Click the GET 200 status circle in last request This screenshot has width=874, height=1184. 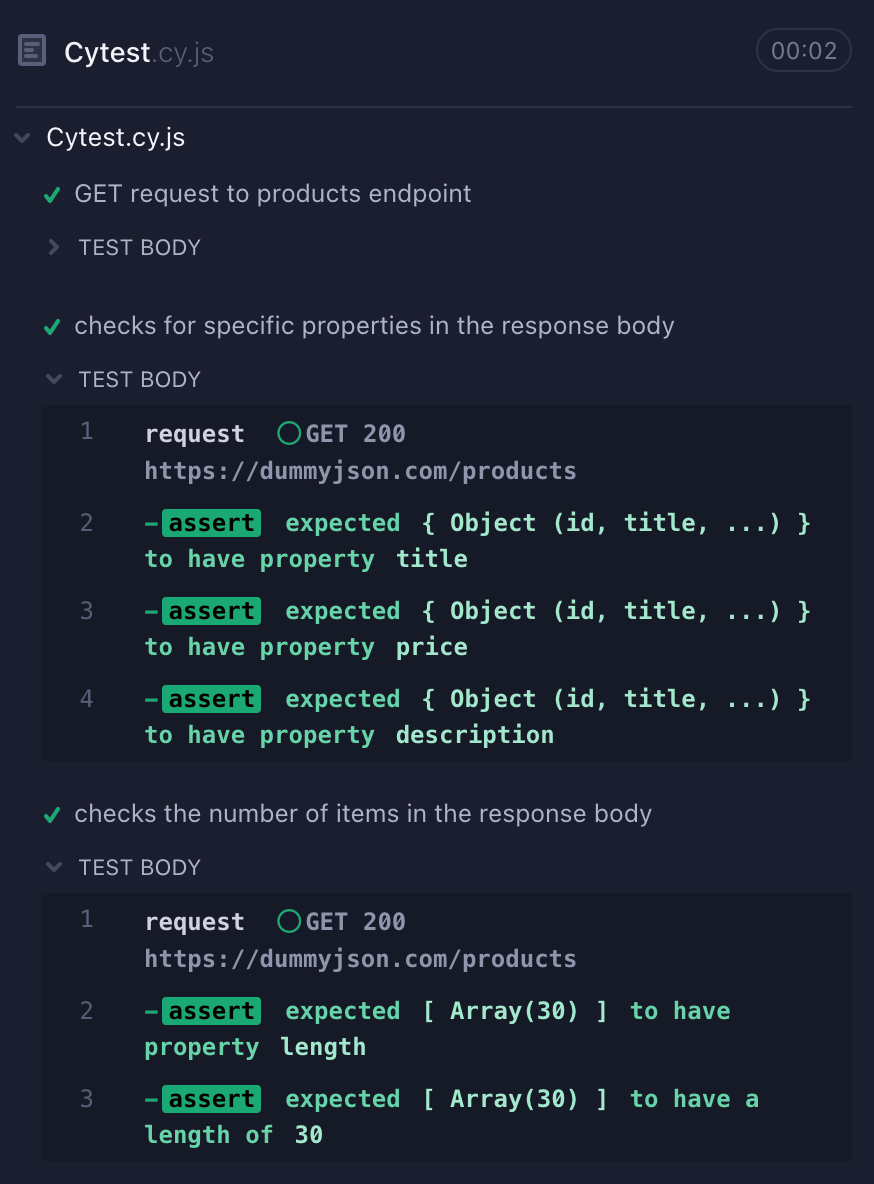click(289, 921)
